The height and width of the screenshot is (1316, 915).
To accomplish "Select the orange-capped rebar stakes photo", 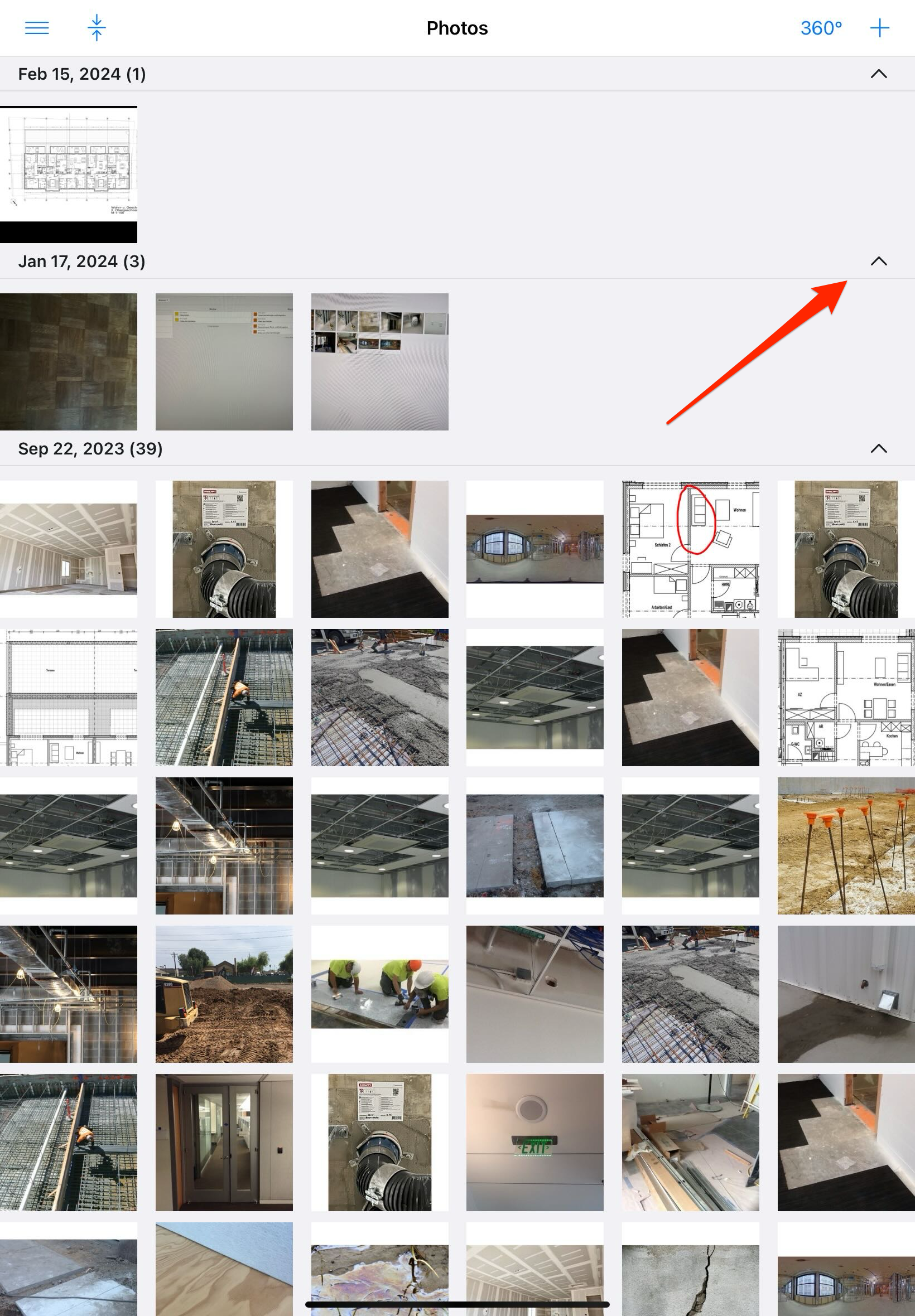I will [x=846, y=845].
